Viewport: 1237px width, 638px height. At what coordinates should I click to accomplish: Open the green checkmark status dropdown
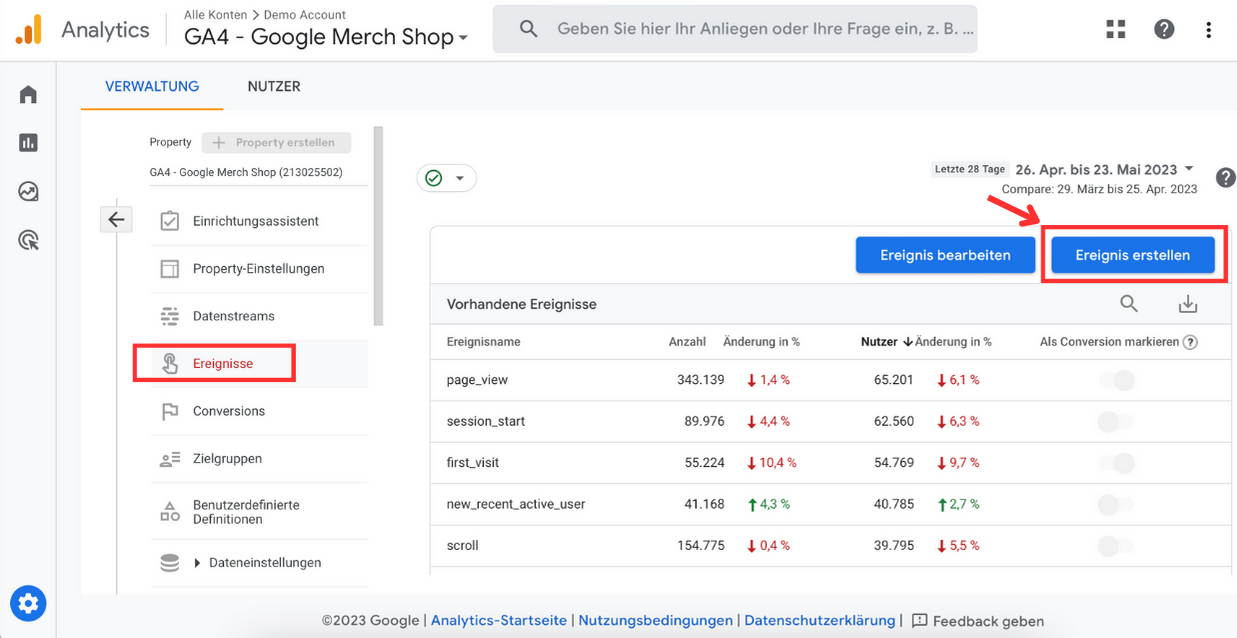click(x=446, y=178)
